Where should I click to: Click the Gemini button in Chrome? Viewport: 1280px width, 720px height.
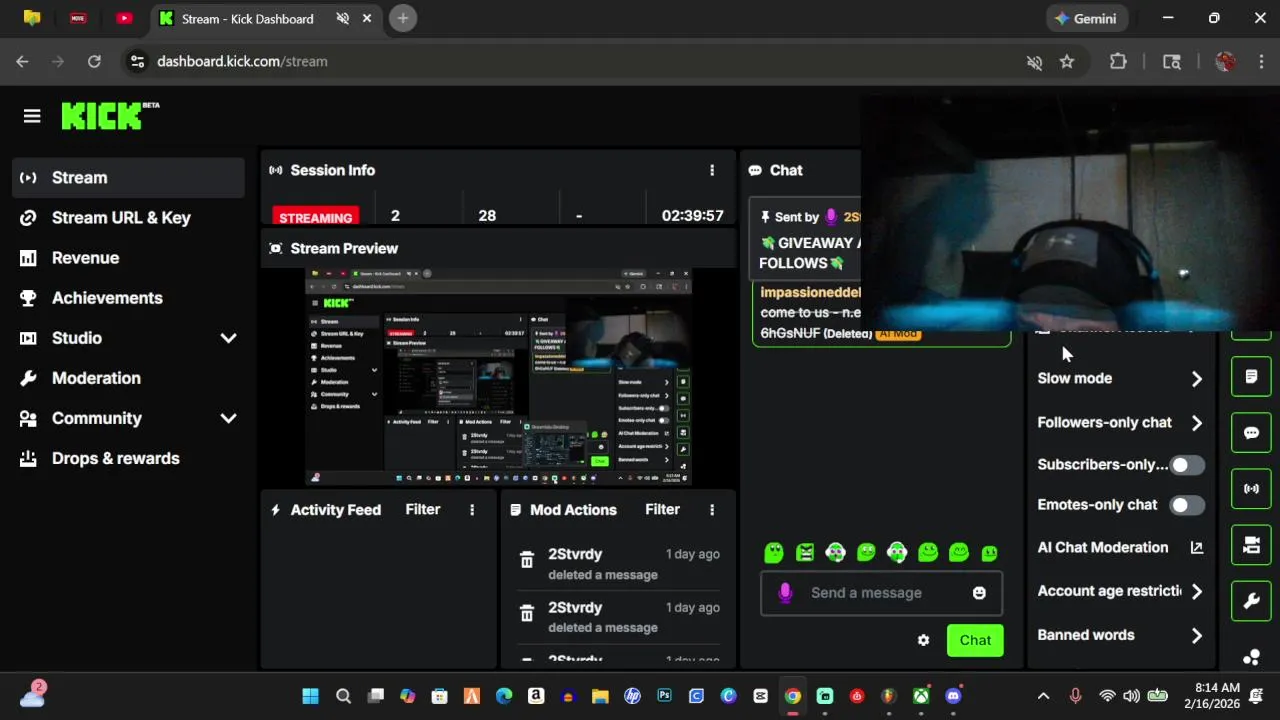pyautogui.click(x=1087, y=18)
